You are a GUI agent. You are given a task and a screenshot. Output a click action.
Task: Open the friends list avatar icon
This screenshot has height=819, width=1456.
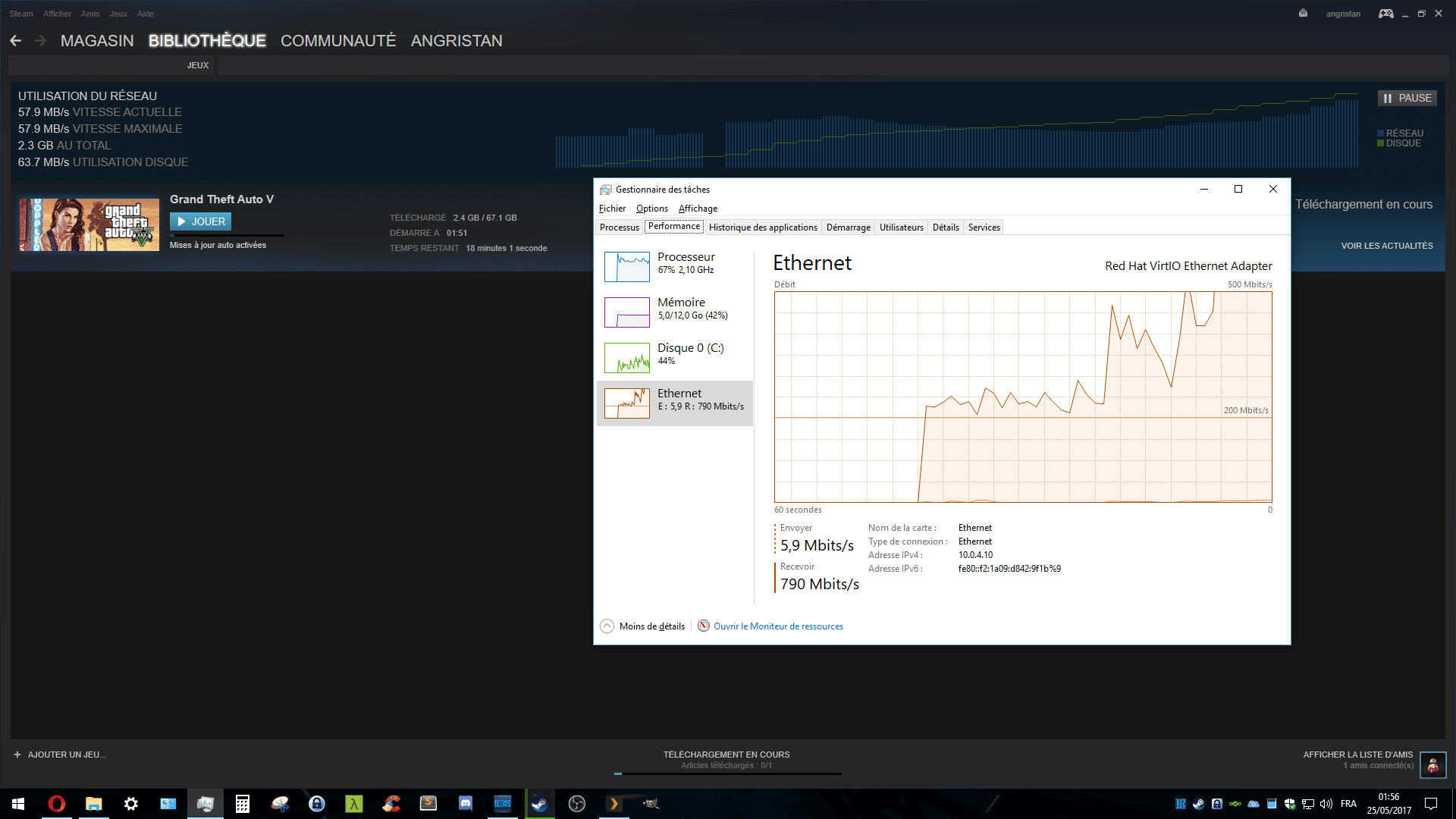click(1432, 765)
